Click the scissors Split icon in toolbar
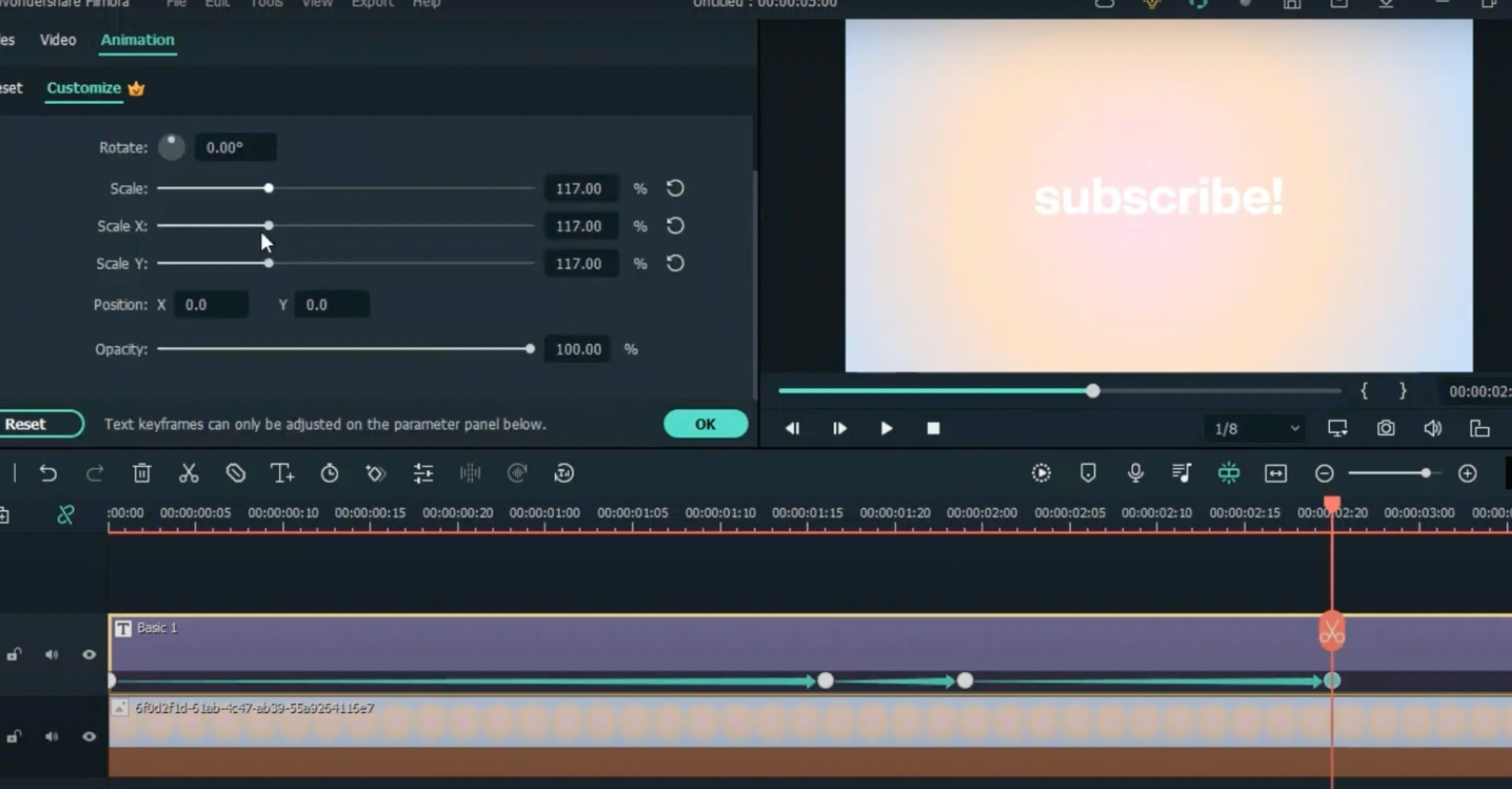This screenshot has height=789, width=1512. click(x=188, y=473)
